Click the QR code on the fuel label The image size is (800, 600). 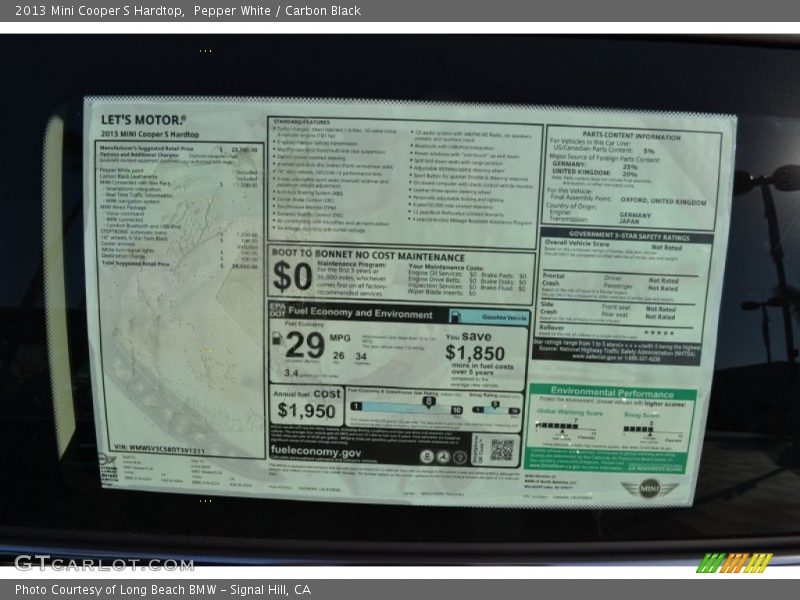501,449
